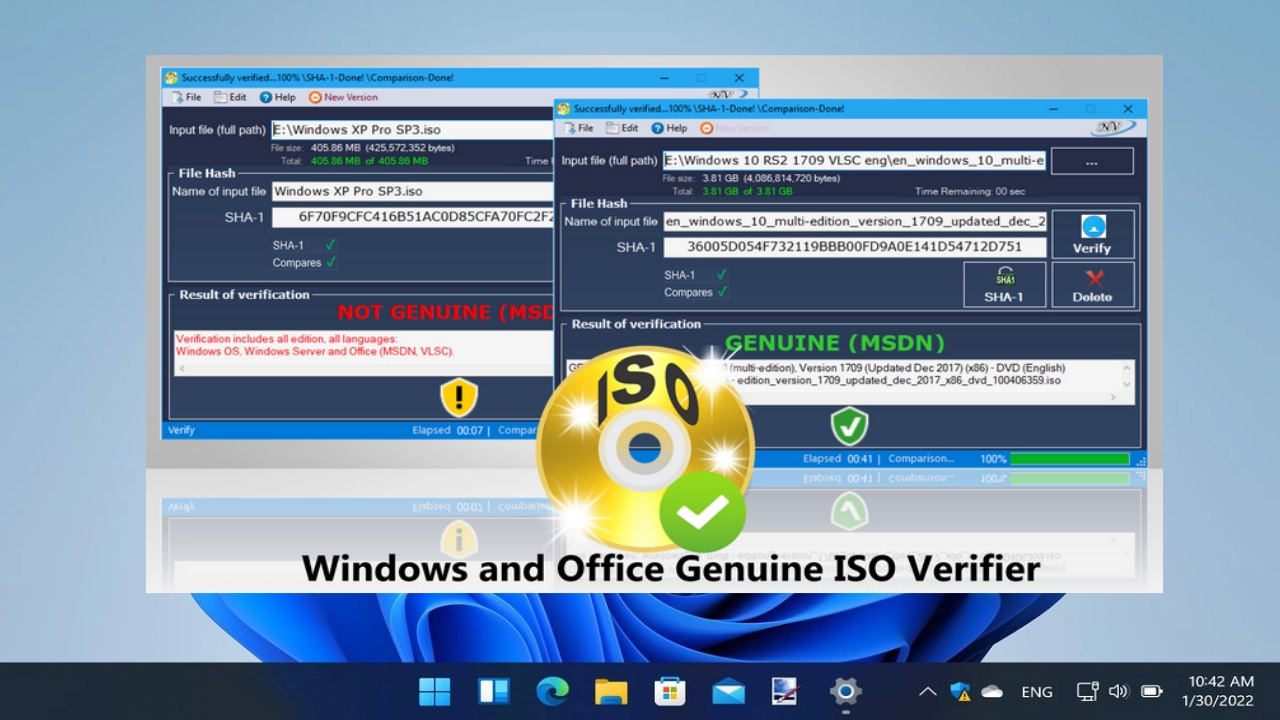Click the SHA-1 field starting with 36005D054F

[x=855, y=247]
